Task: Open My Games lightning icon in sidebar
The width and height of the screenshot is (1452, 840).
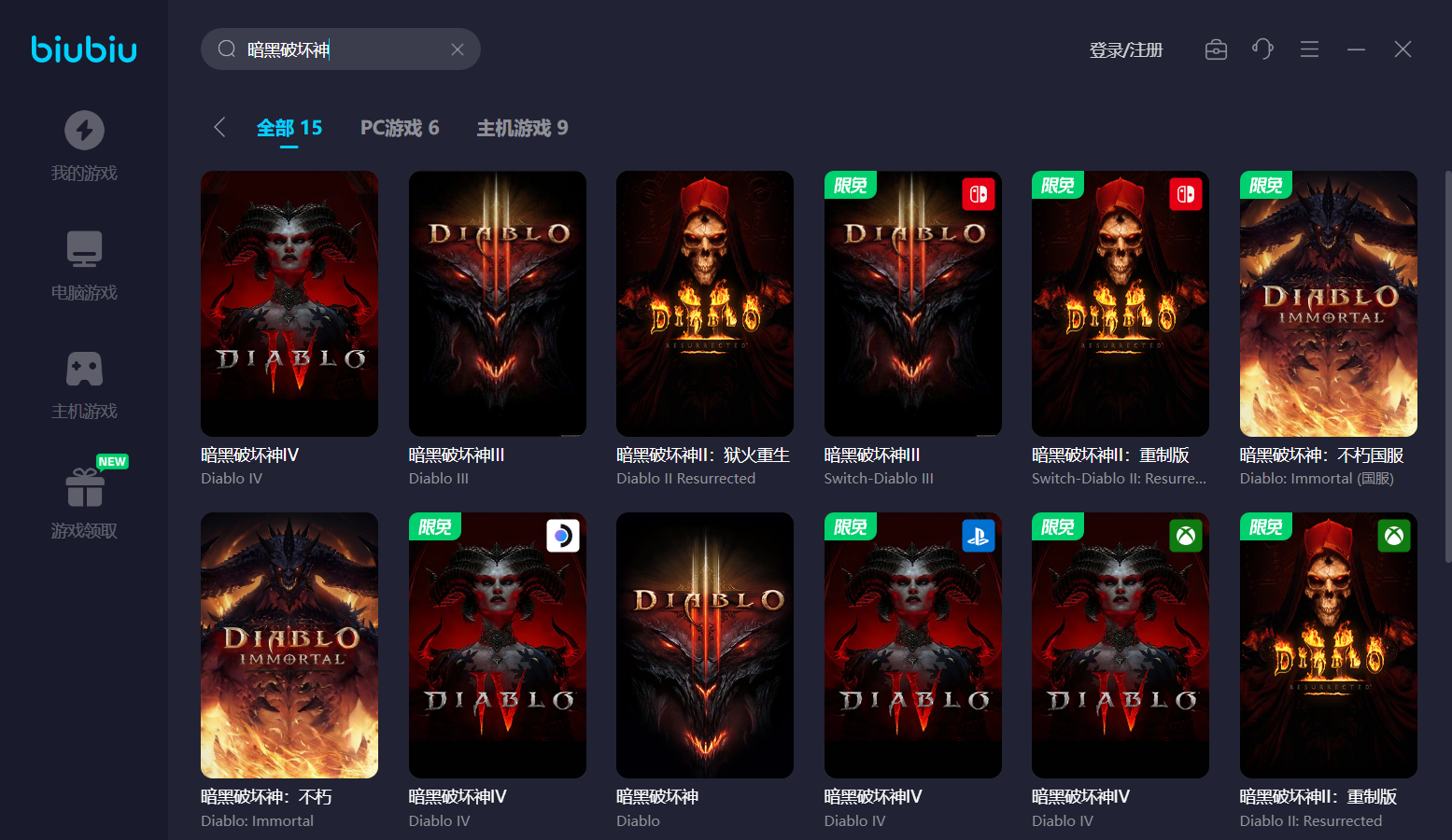Action: (84, 131)
